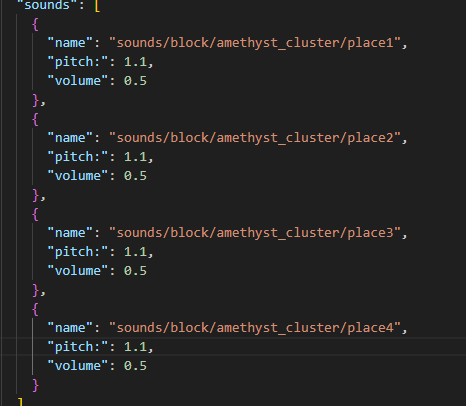The image size is (466, 406).
Task: Click the place1 sound path string
Action: (255, 43)
